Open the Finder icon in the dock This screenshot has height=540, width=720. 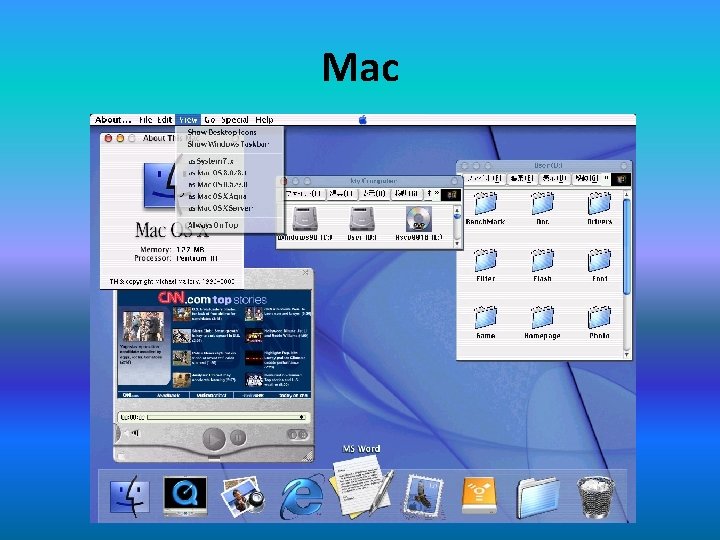tap(129, 496)
